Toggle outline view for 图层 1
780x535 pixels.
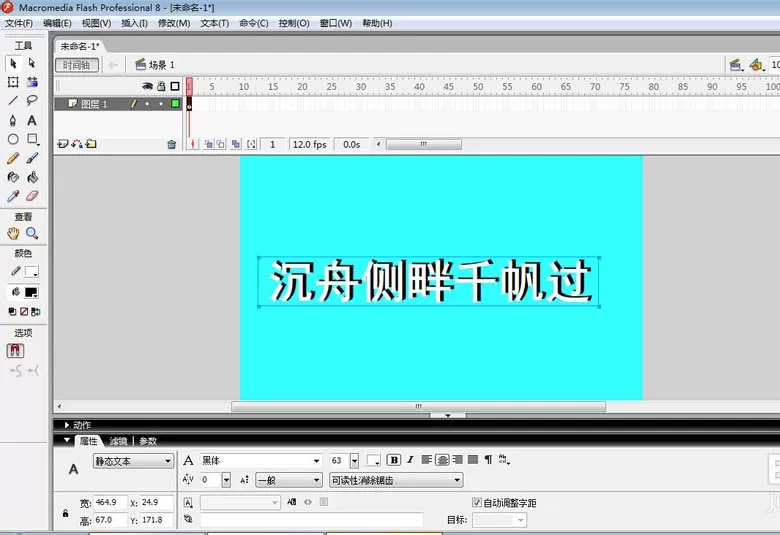tap(175, 104)
